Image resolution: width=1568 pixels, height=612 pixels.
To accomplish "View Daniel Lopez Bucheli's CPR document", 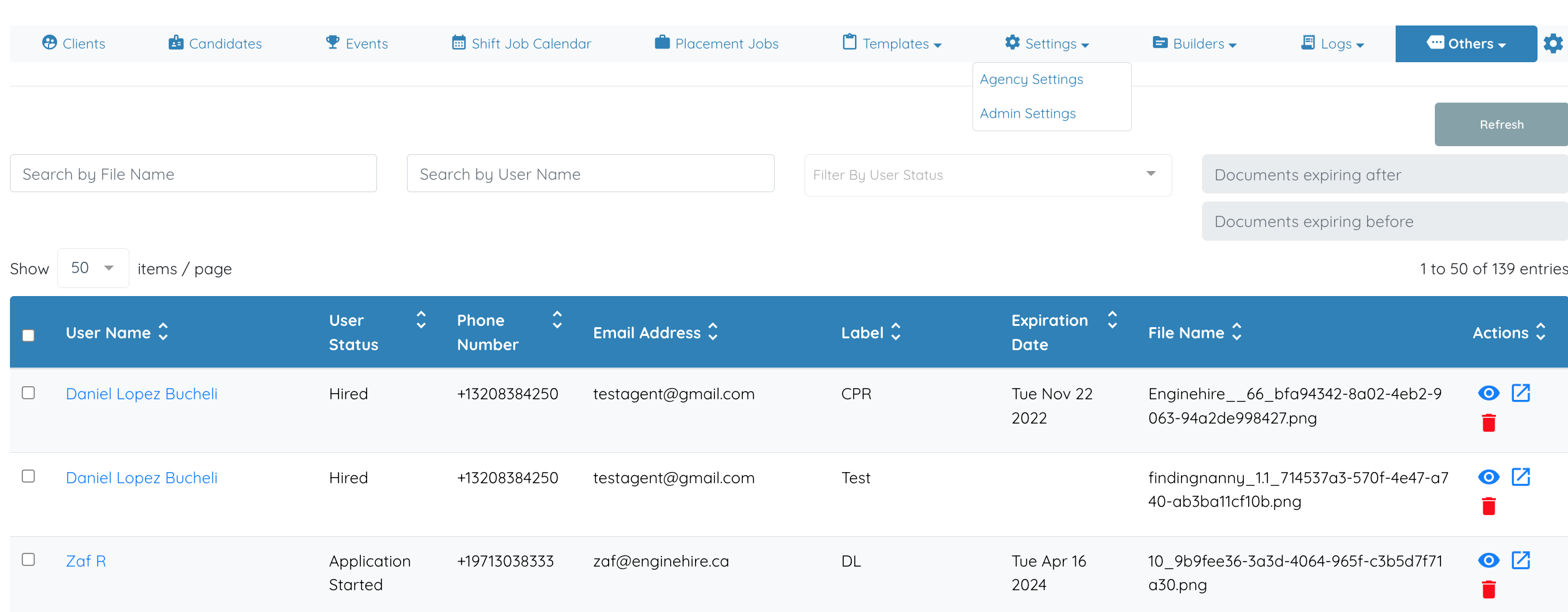I will [x=1488, y=393].
